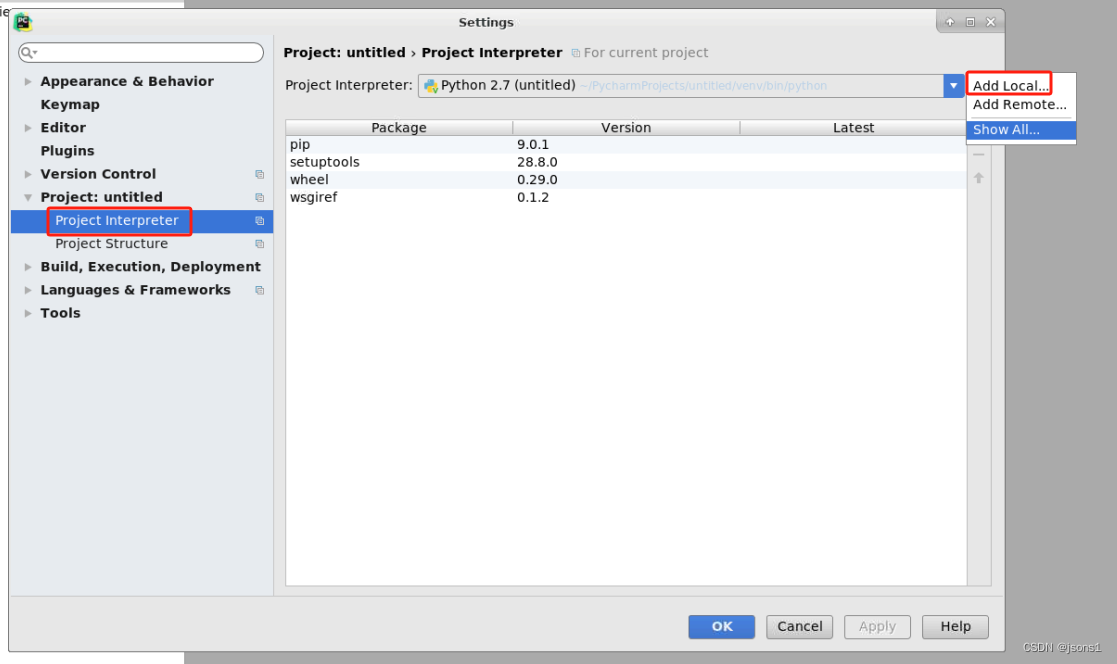This screenshot has width=1117, height=664.
Task: Click the PyCharm logo in the title bar
Action: pyautogui.click(x=22, y=21)
